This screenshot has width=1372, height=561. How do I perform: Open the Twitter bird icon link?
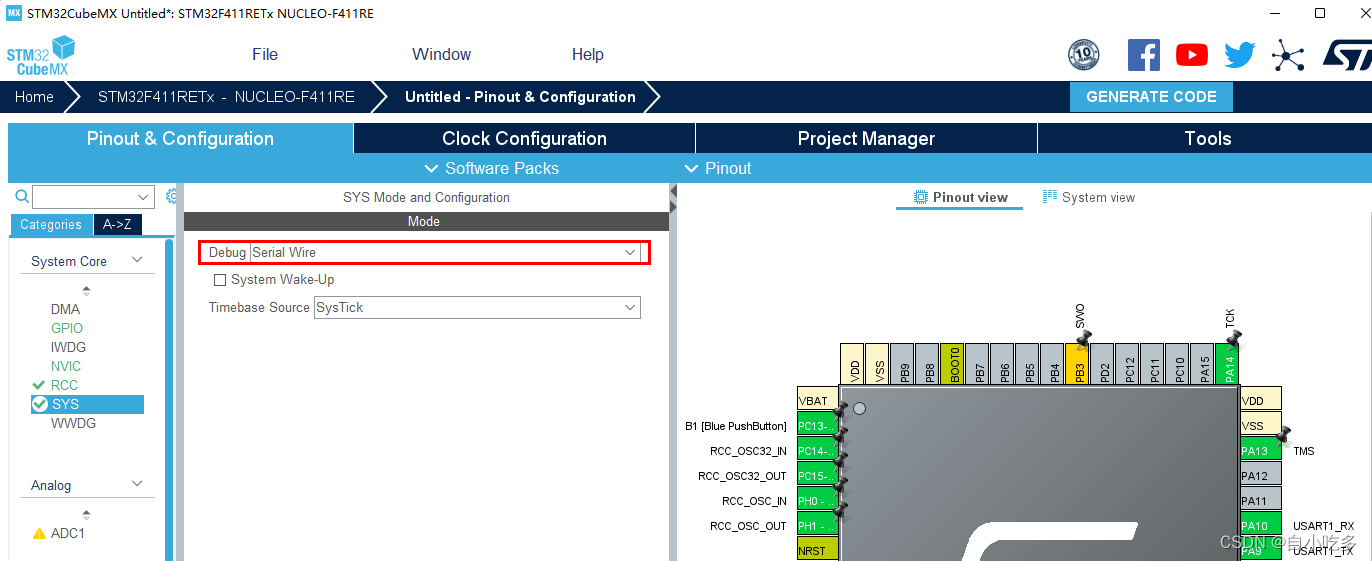[1239, 55]
